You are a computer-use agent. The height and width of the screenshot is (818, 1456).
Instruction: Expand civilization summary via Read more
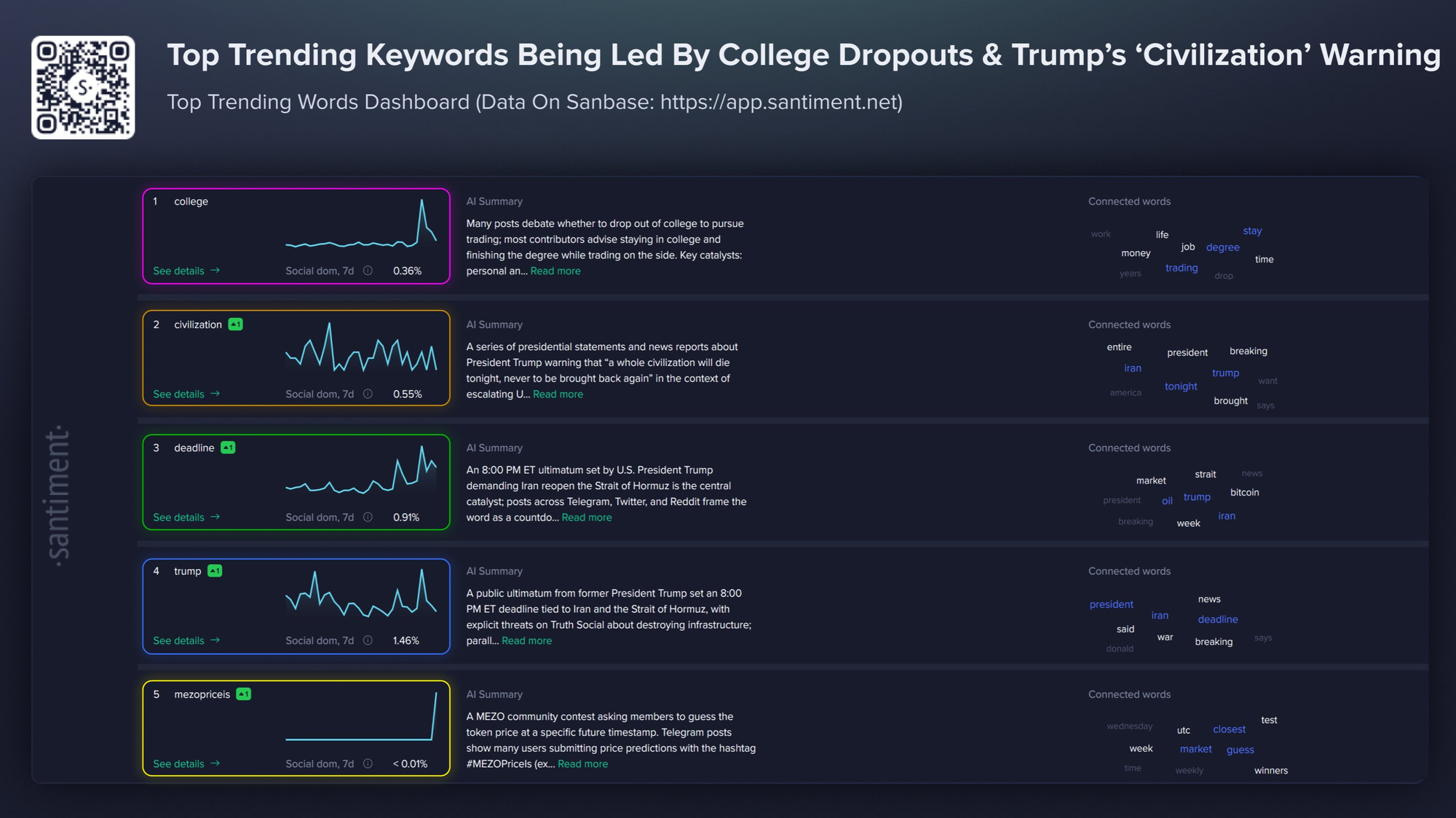[x=558, y=394]
